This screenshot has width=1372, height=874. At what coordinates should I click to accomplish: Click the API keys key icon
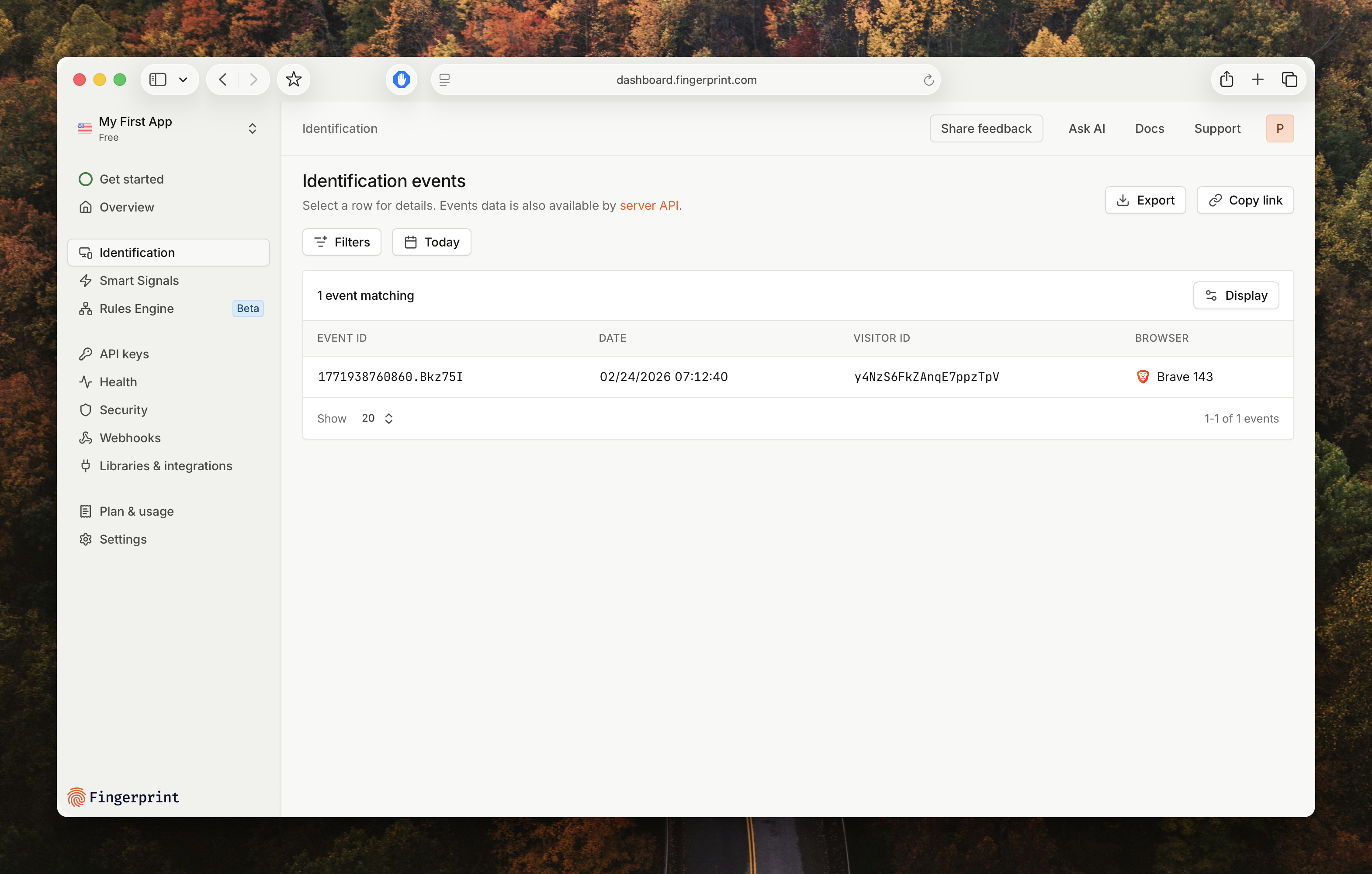(86, 353)
